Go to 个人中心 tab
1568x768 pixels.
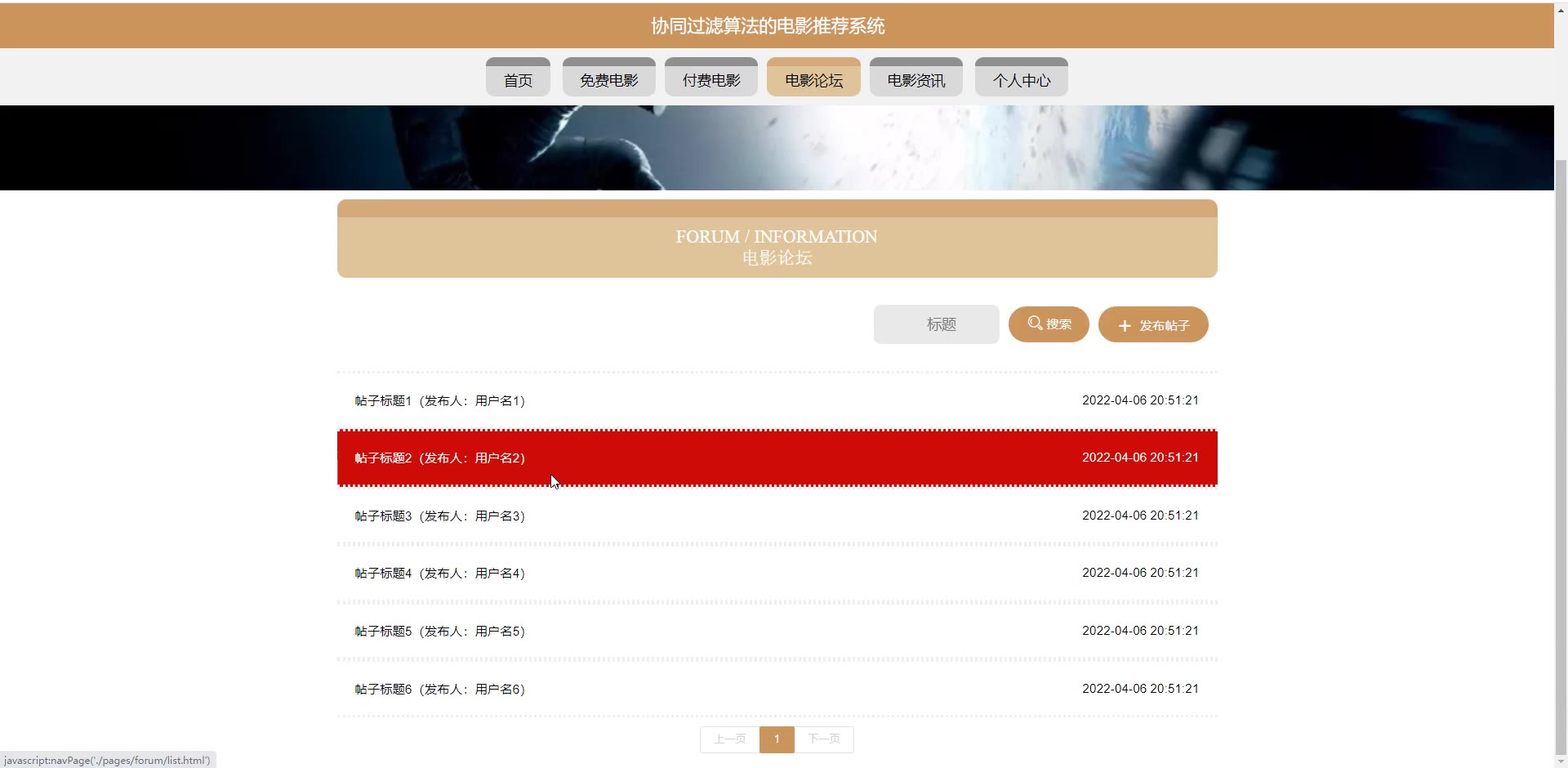click(x=1022, y=77)
